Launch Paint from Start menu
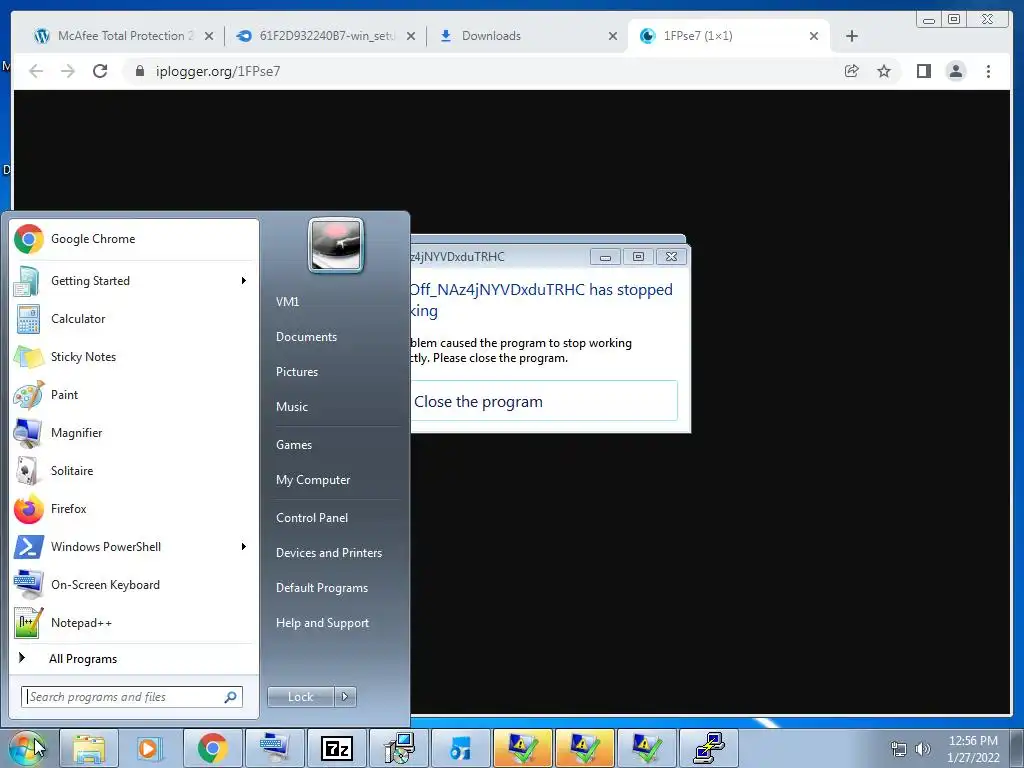The height and width of the screenshot is (768, 1024). coord(134,394)
